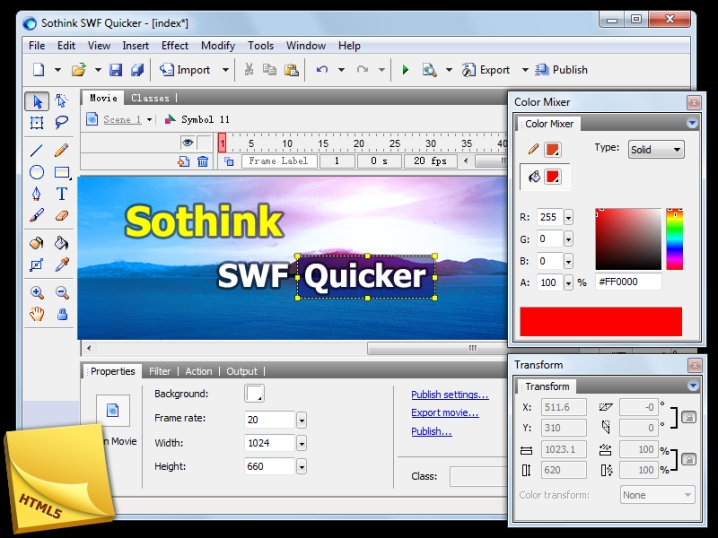Click the Export movie link
718x538 pixels.
tap(444, 413)
